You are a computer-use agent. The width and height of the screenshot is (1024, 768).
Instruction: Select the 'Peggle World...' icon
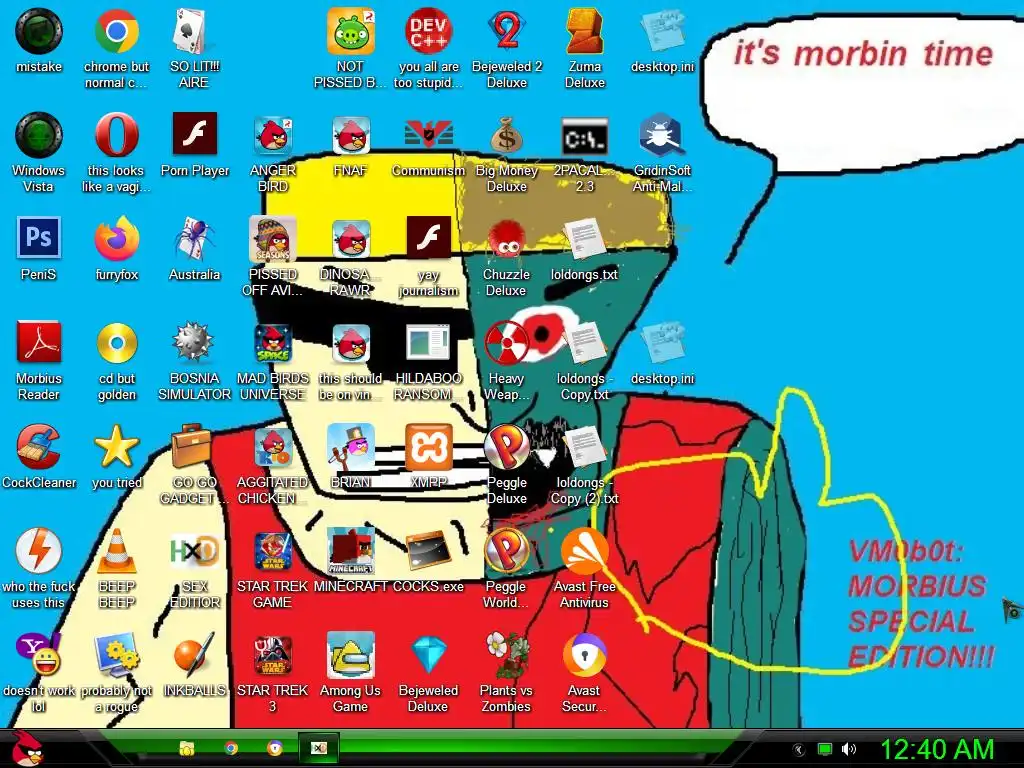click(x=507, y=551)
